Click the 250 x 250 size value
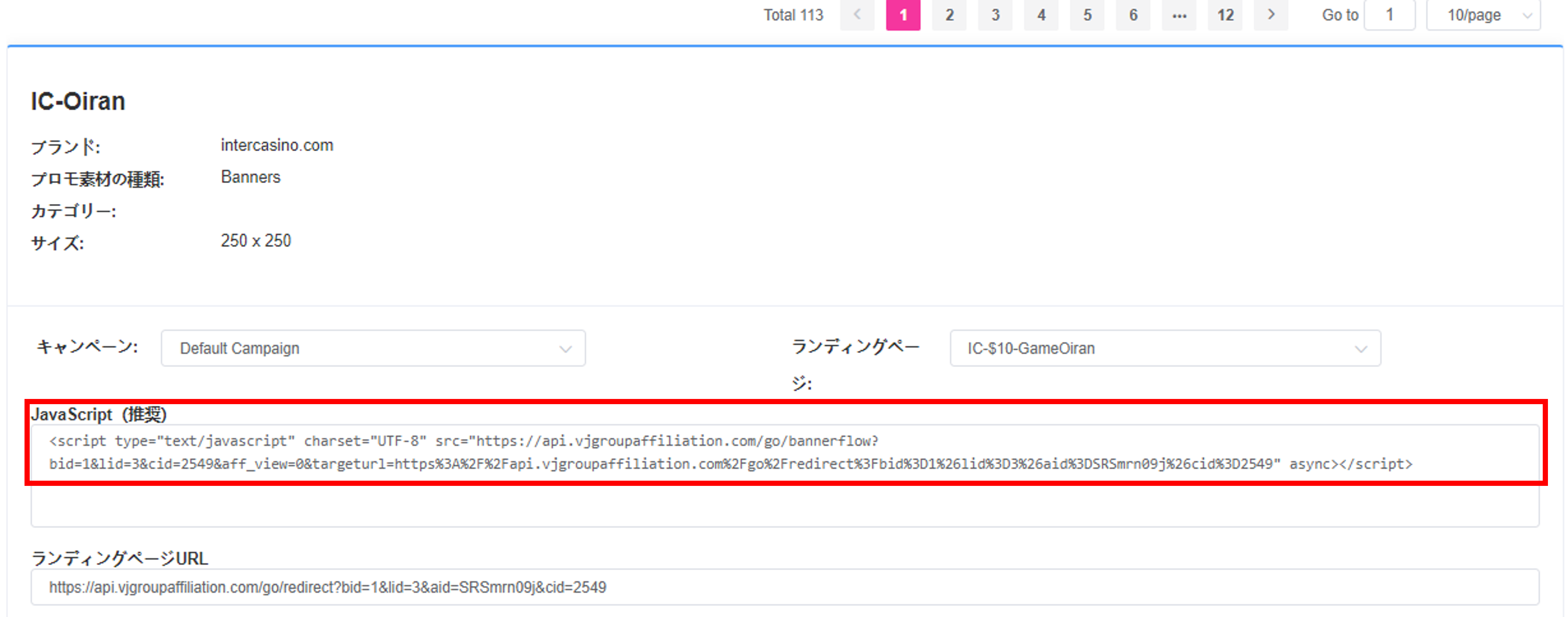The image size is (1568, 617). tap(256, 241)
